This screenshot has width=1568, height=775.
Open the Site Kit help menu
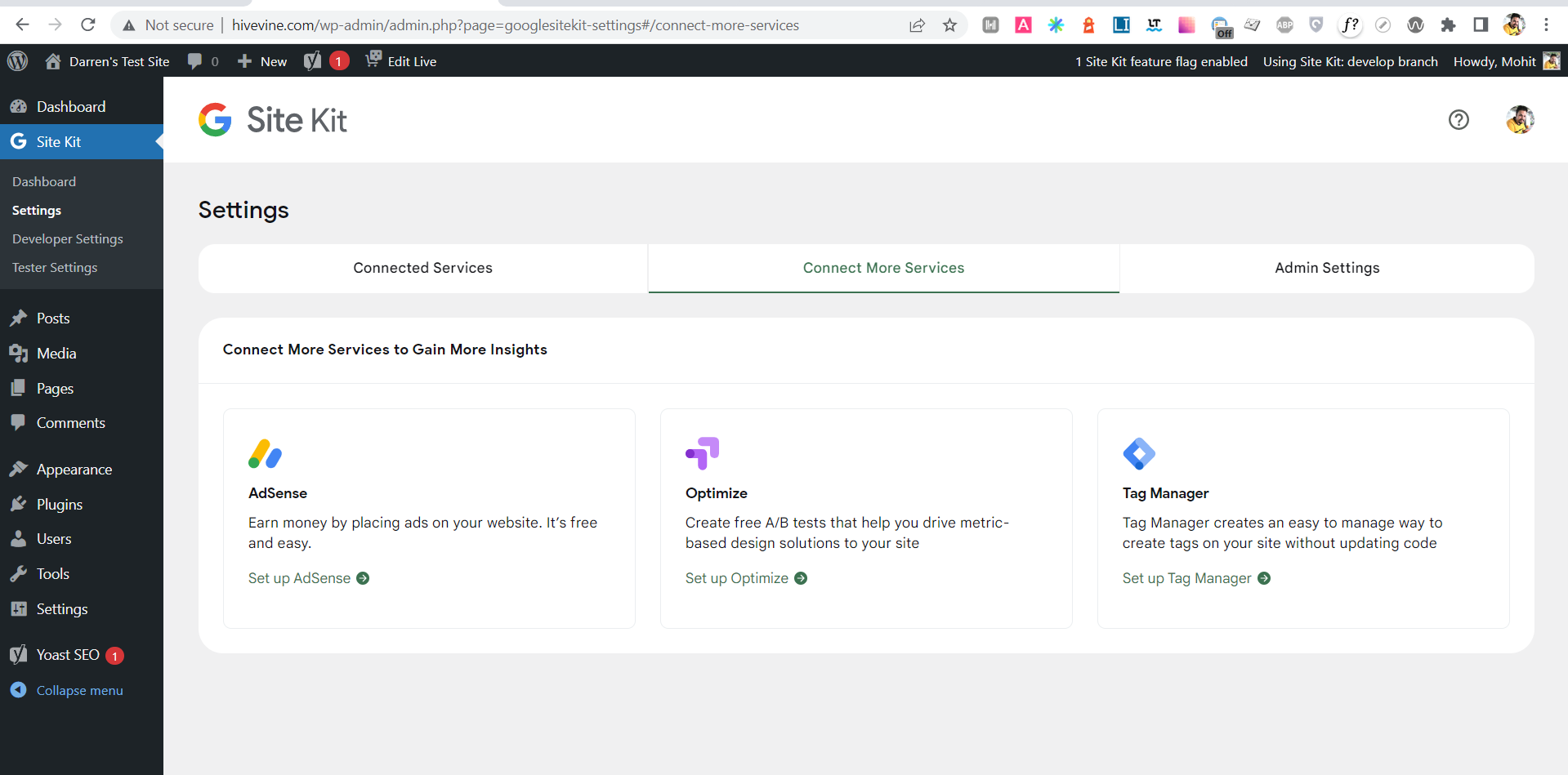click(x=1459, y=120)
